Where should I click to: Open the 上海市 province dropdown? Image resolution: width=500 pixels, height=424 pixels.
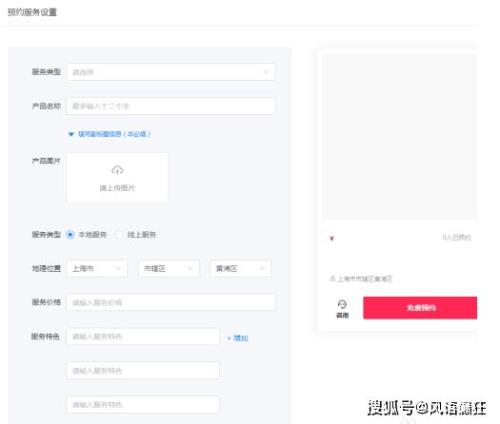click(x=97, y=269)
